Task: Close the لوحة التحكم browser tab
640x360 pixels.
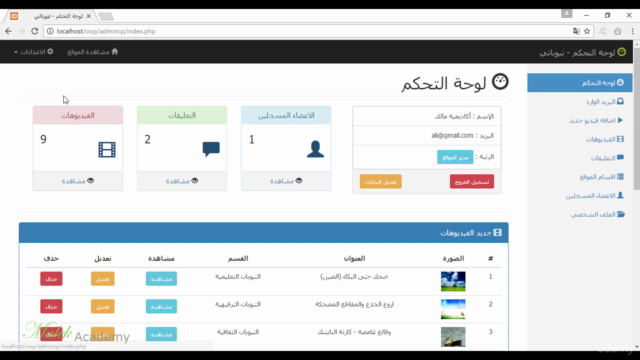Action: click(x=89, y=16)
